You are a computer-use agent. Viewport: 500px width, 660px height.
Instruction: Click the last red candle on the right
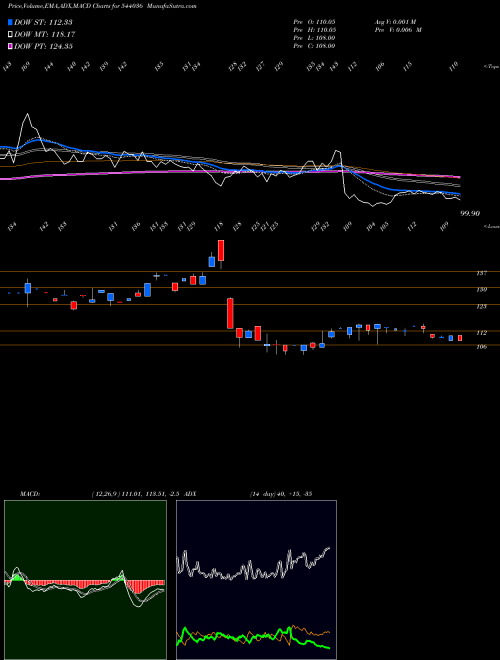460,338
